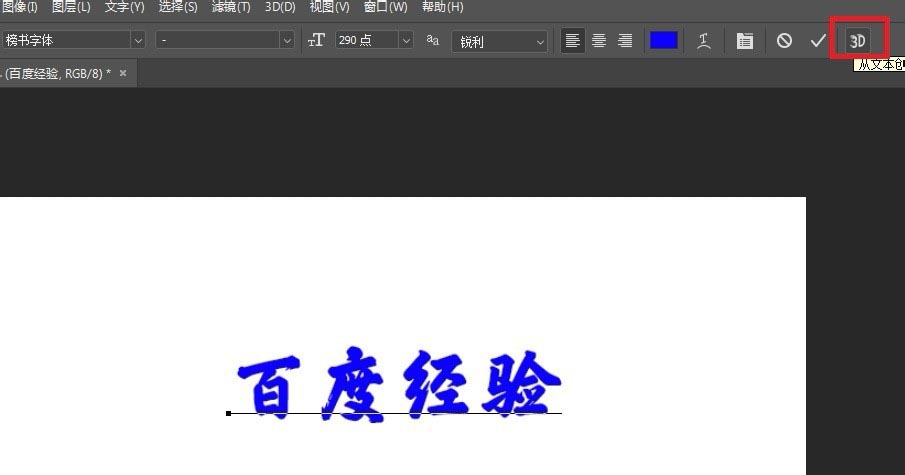Expand the font size dropdown arrow
The image size is (905, 475).
(x=406, y=40)
